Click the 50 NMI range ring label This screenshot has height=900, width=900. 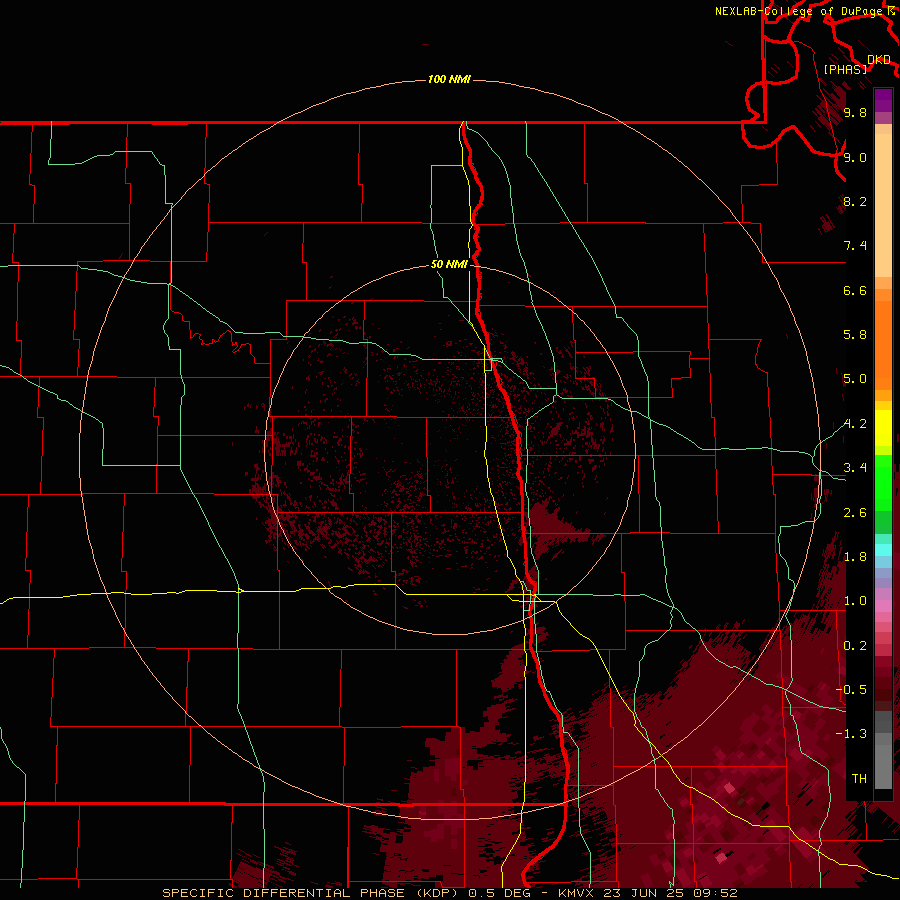click(x=449, y=264)
